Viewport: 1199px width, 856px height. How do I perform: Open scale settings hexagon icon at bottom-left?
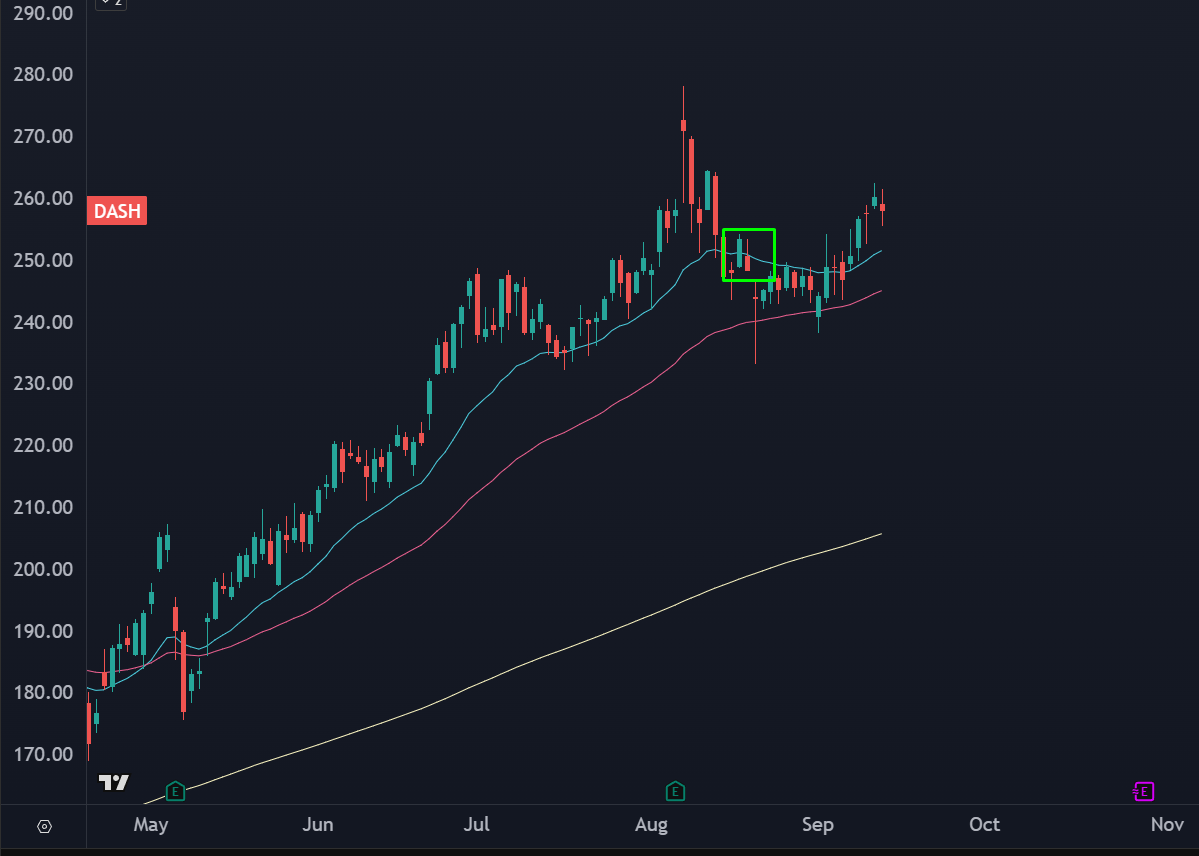[44, 826]
